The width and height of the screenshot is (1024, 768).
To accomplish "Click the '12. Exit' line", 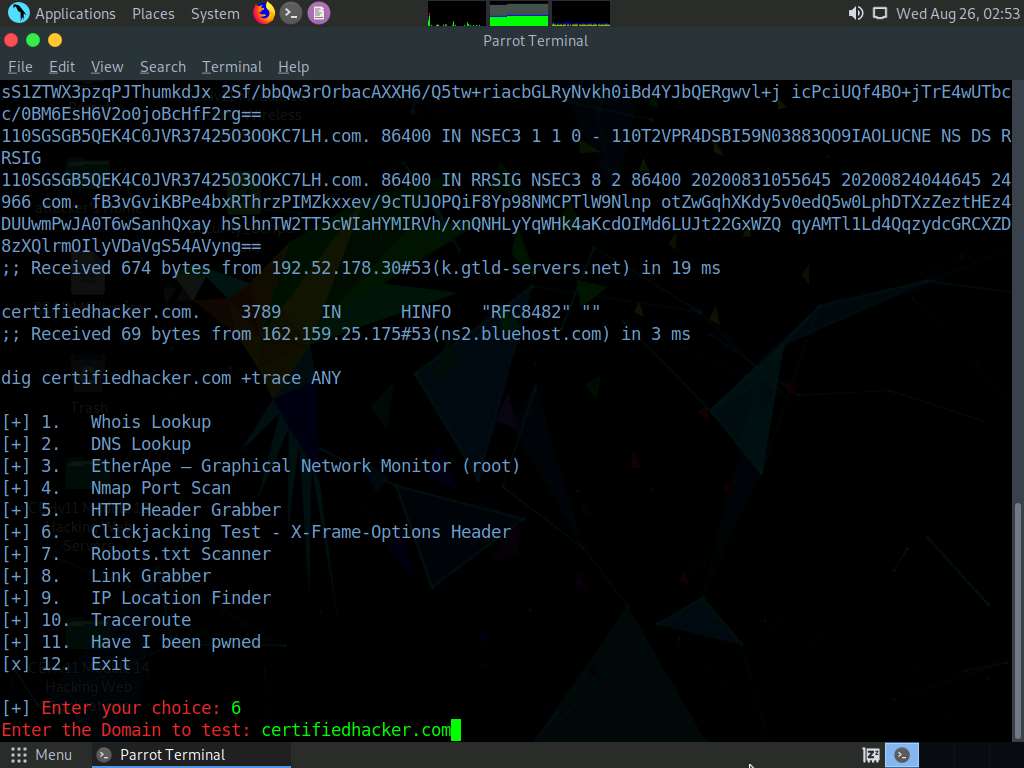I will point(67,664).
